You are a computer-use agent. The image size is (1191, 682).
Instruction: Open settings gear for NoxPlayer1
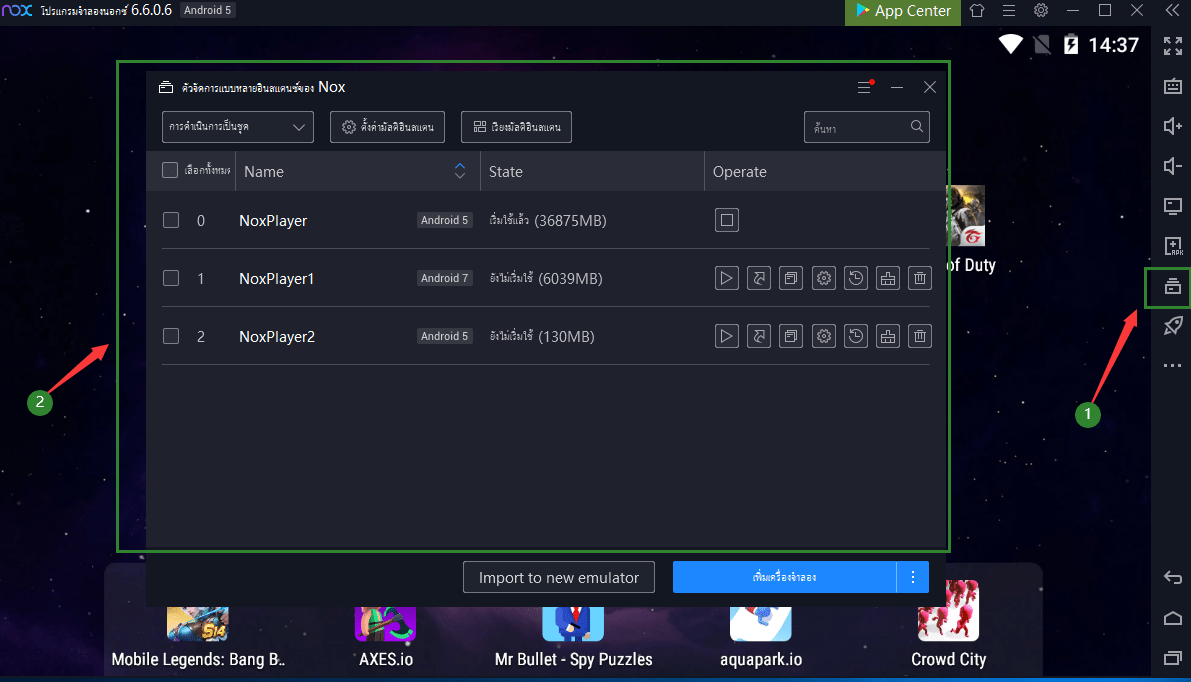click(x=823, y=278)
